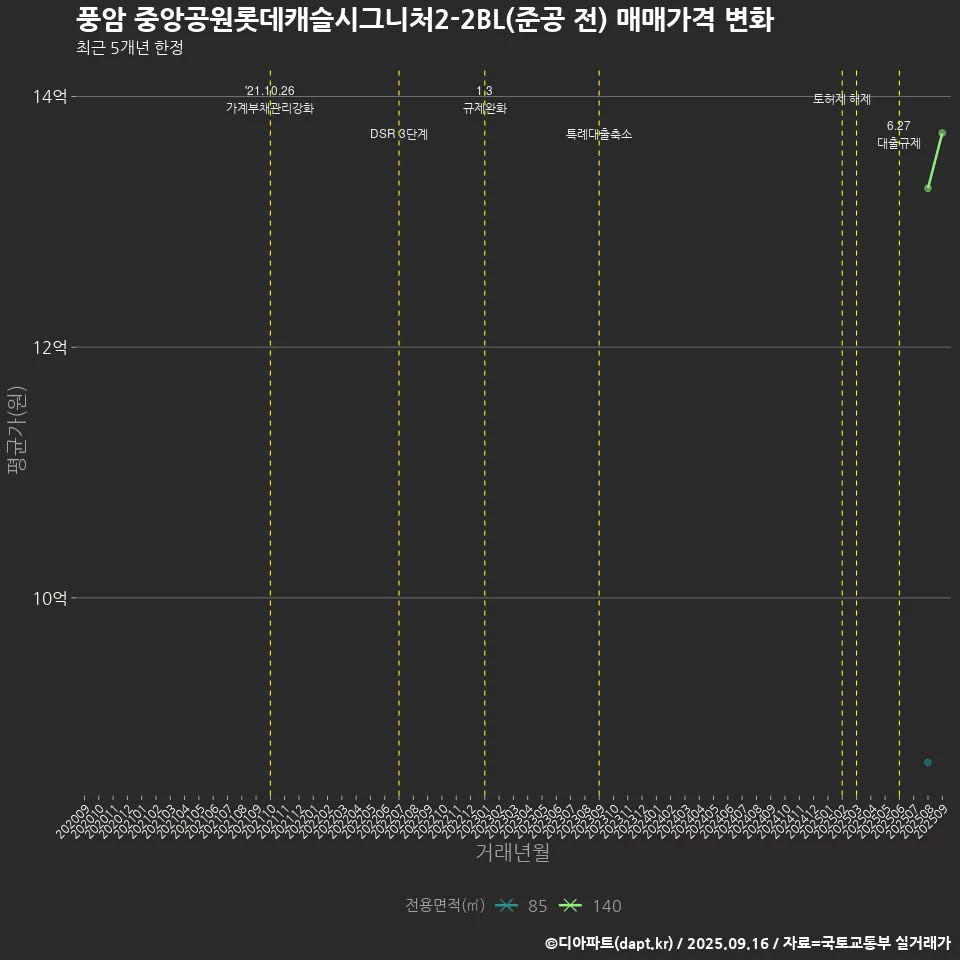Click the subtitle 최근 5개년 한정

coord(130,48)
